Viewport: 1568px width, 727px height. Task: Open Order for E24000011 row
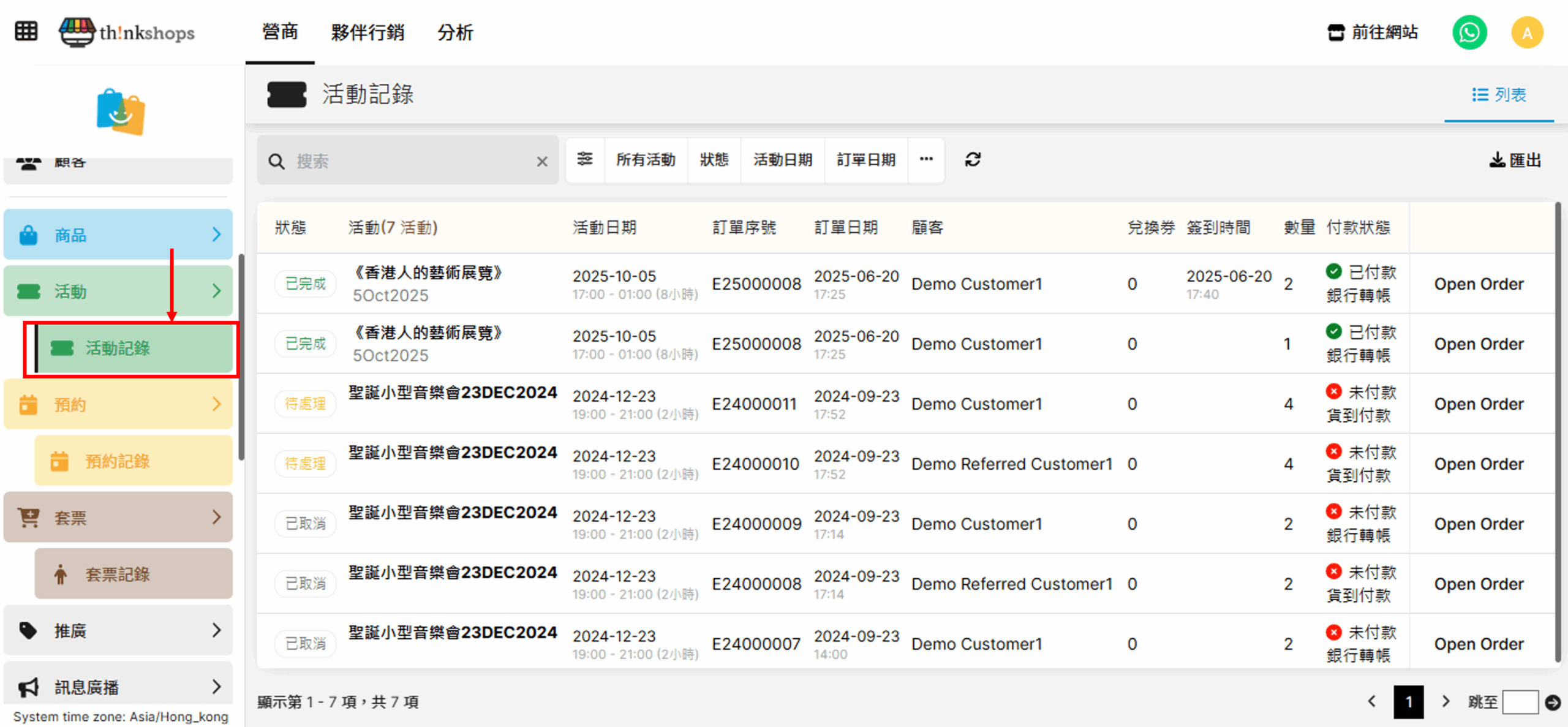1479,404
